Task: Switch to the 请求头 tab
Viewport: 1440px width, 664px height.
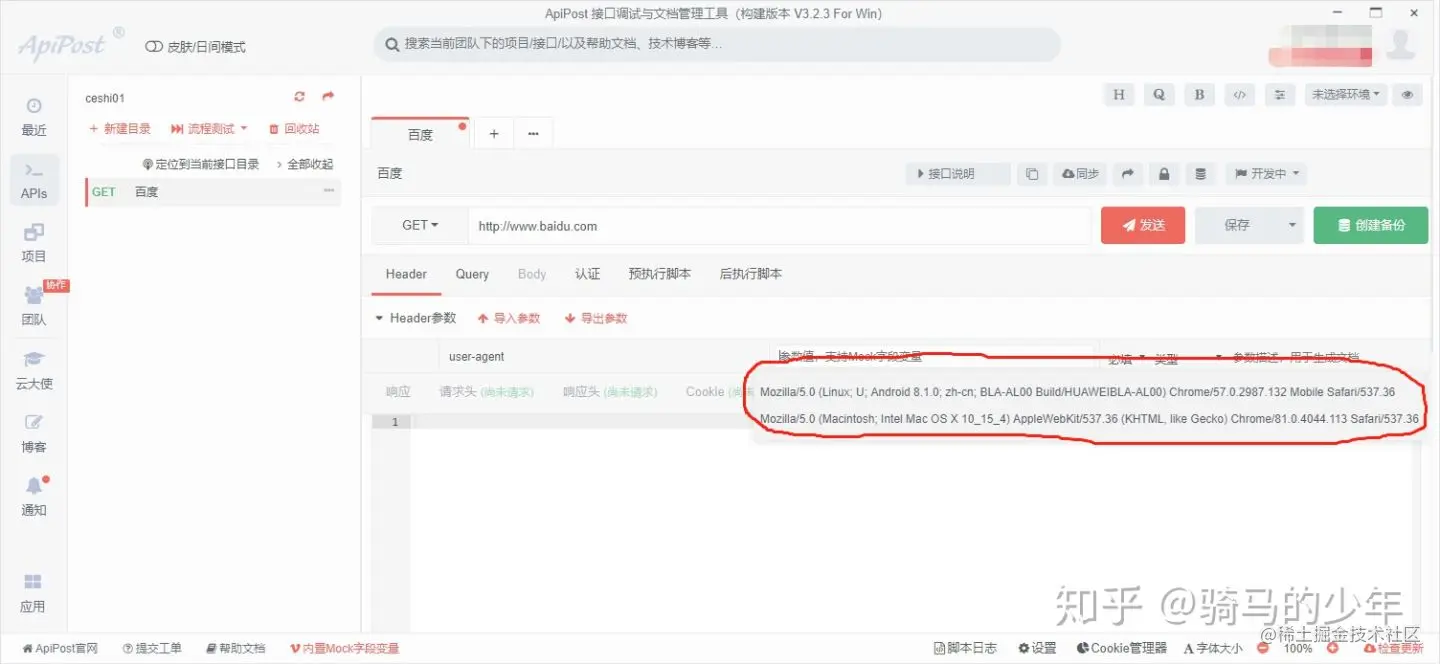Action: coord(486,392)
